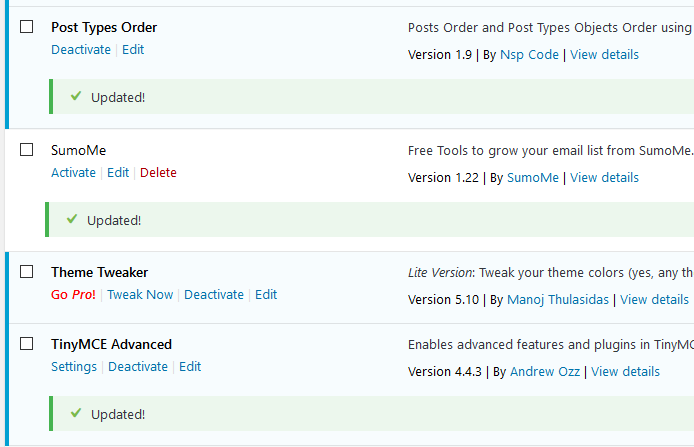Viewport: 694px width, 447px height.
Task: Delete the SumoMe plugin
Action: tap(158, 173)
